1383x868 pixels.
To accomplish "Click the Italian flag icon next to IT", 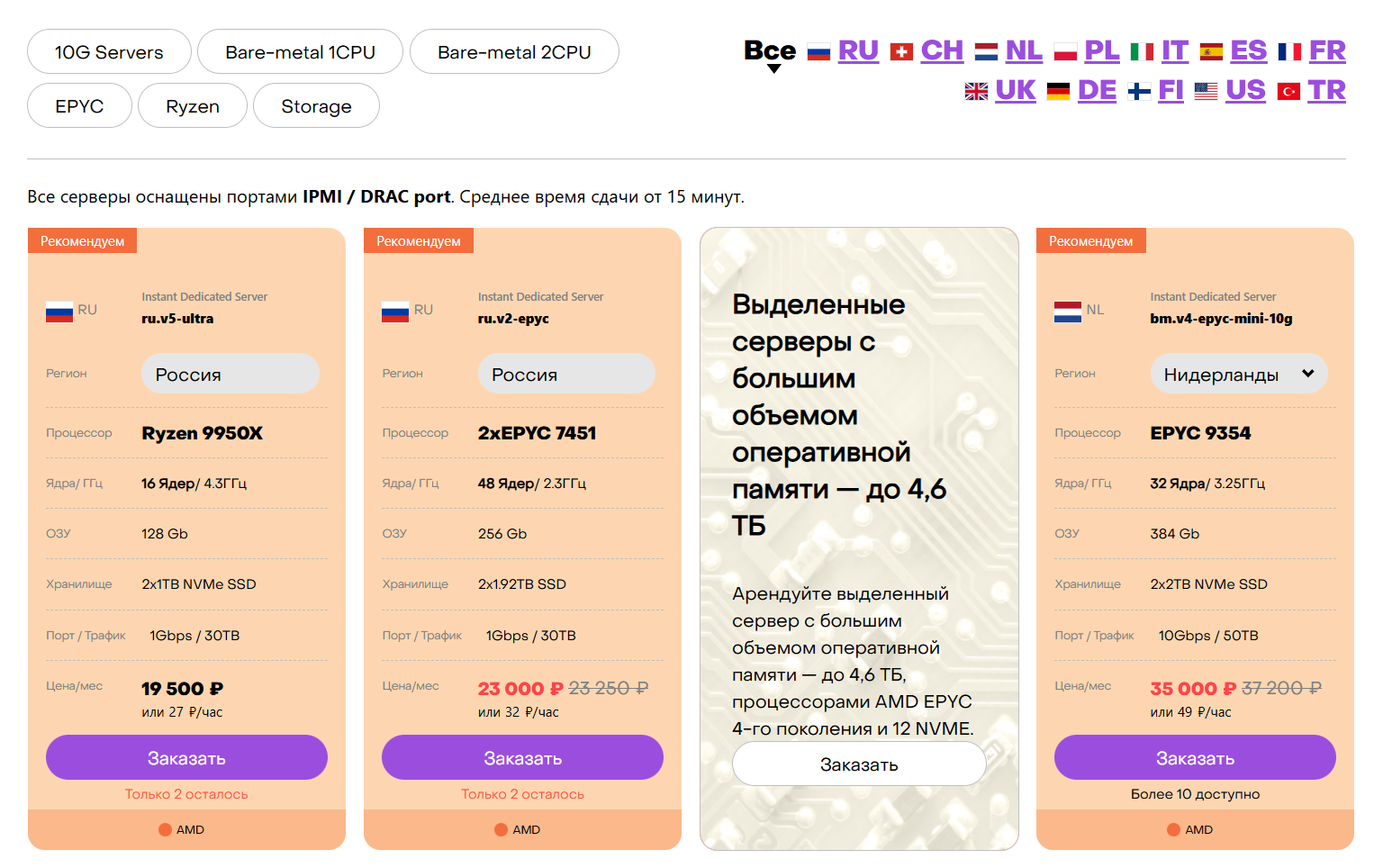I will [1143, 52].
